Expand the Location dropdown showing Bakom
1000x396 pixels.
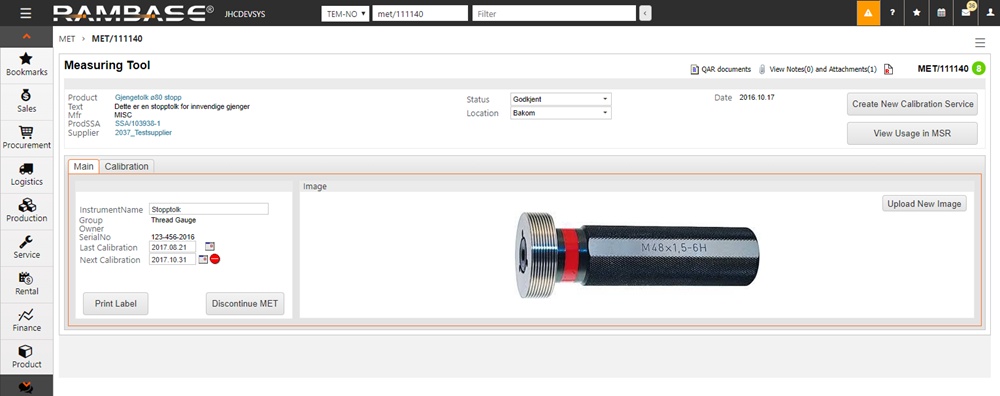(x=561, y=113)
